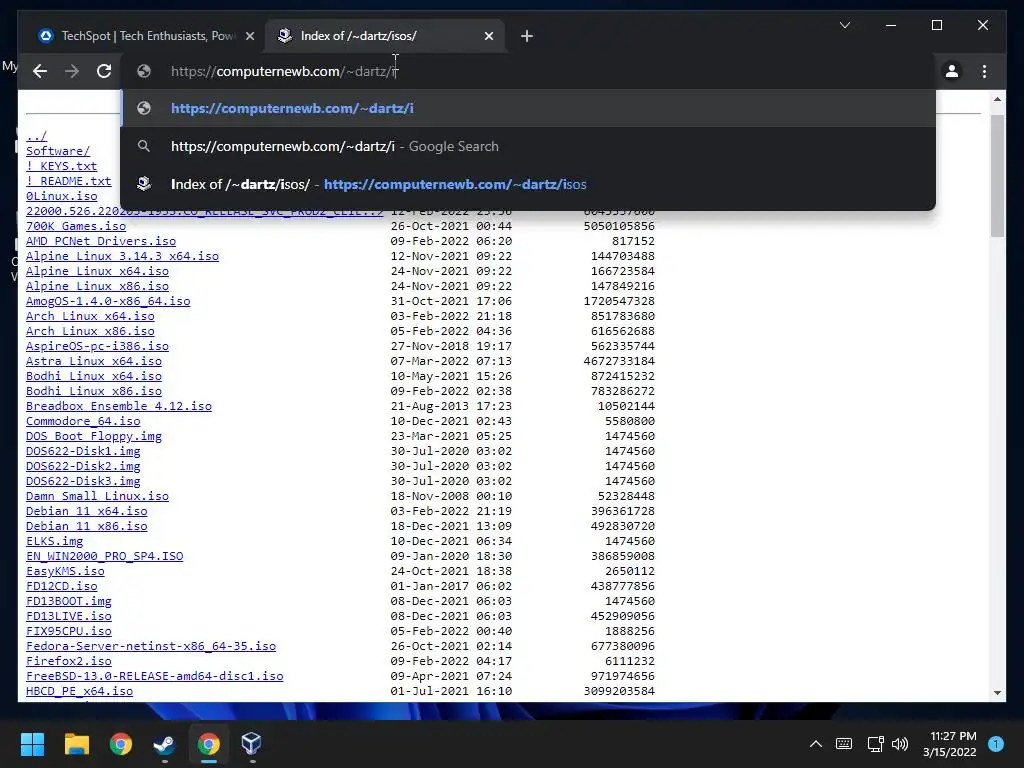Download FD12CD.iso

click(61, 586)
